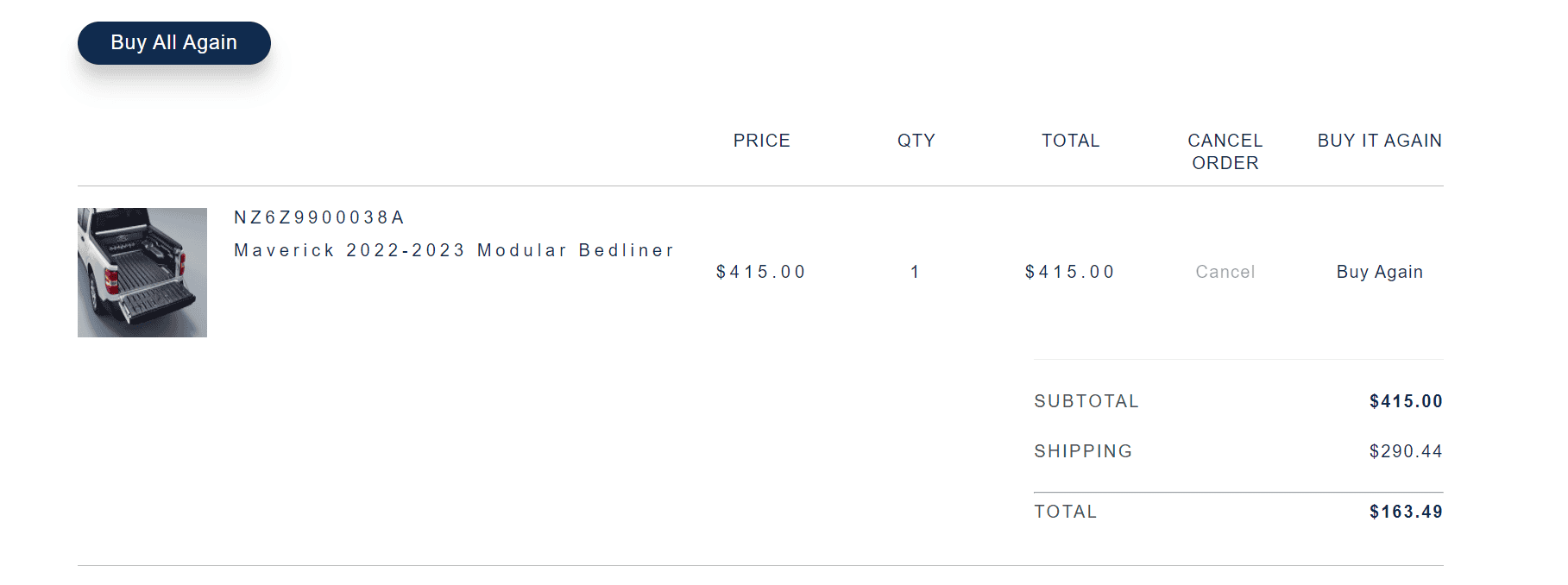
Task: Click the bold subtotal amount $415.00
Action: click(1405, 401)
